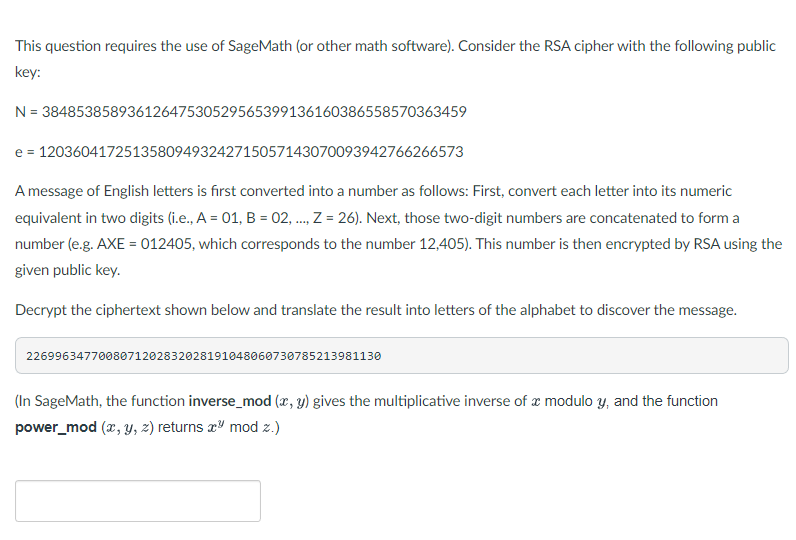The image size is (796, 540).
Task: Click the ciphertext number in the gray box
Action: pos(204,356)
